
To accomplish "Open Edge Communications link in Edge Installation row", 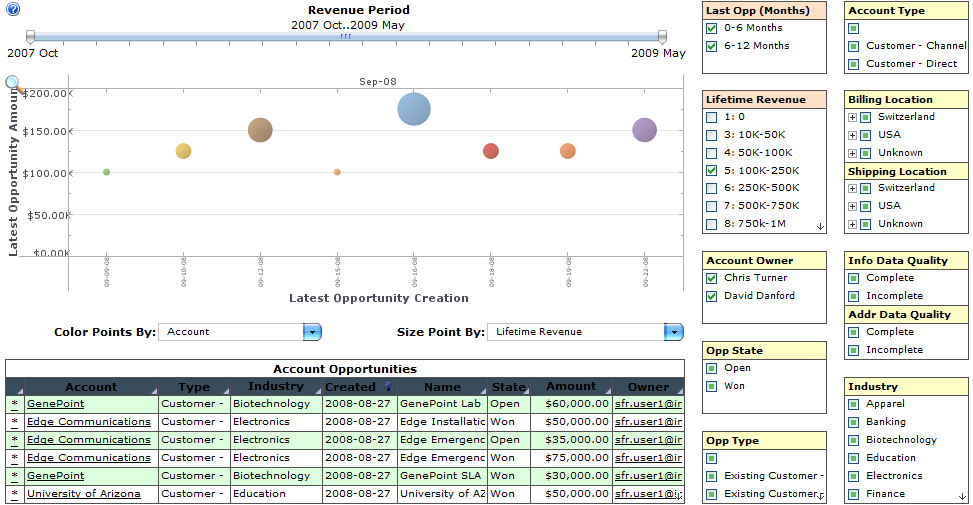I will [x=89, y=422].
